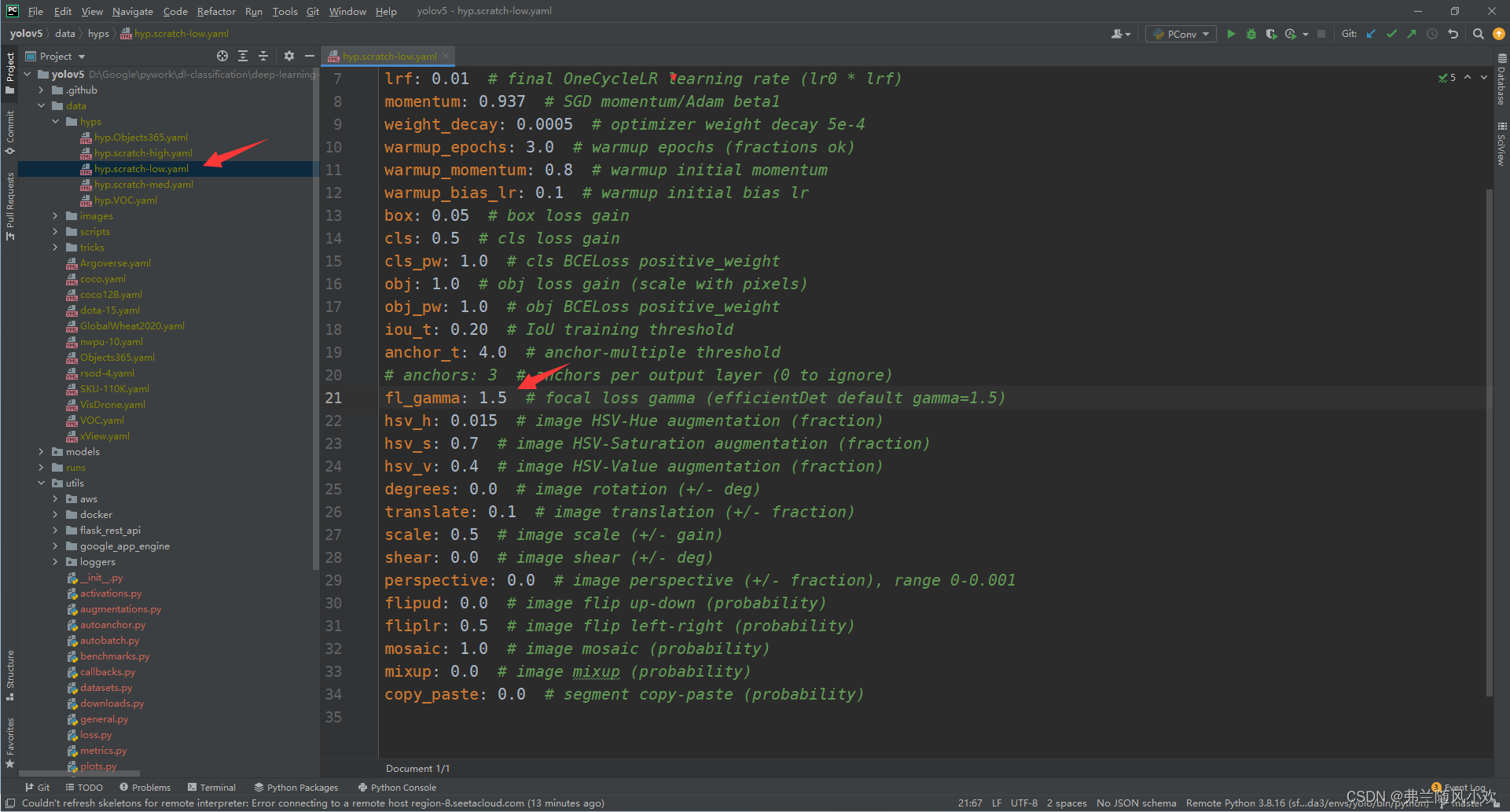Expand the loggers folder
This screenshot has width=1510, height=812.
56,562
